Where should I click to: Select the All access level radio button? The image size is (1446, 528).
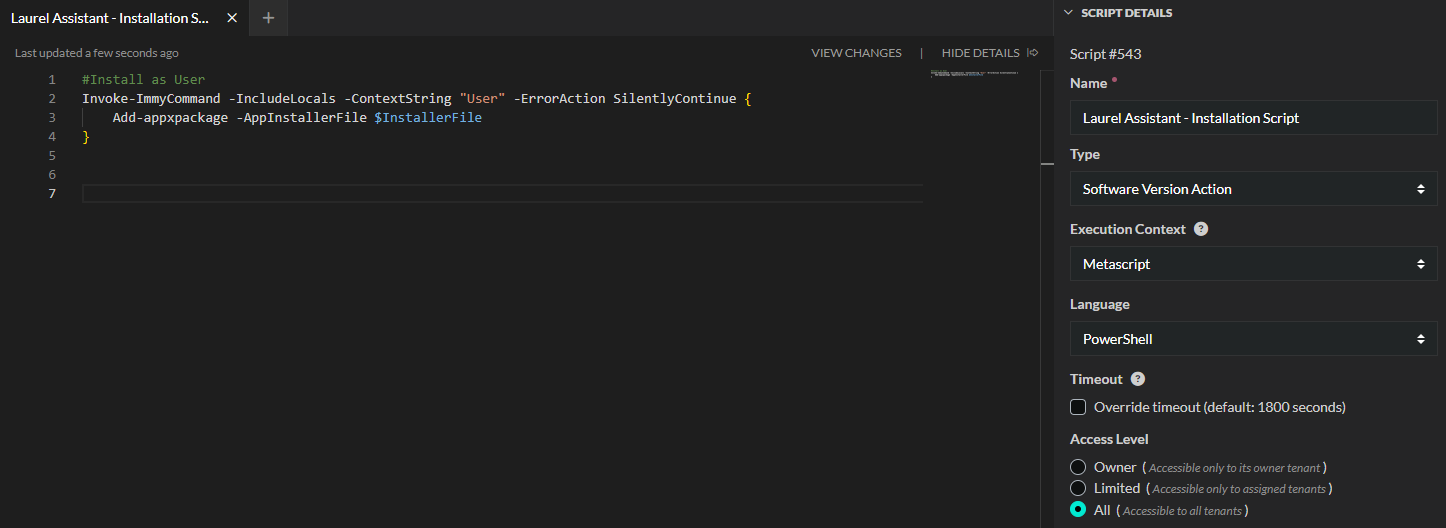pyautogui.click(x=1078, y=510)
